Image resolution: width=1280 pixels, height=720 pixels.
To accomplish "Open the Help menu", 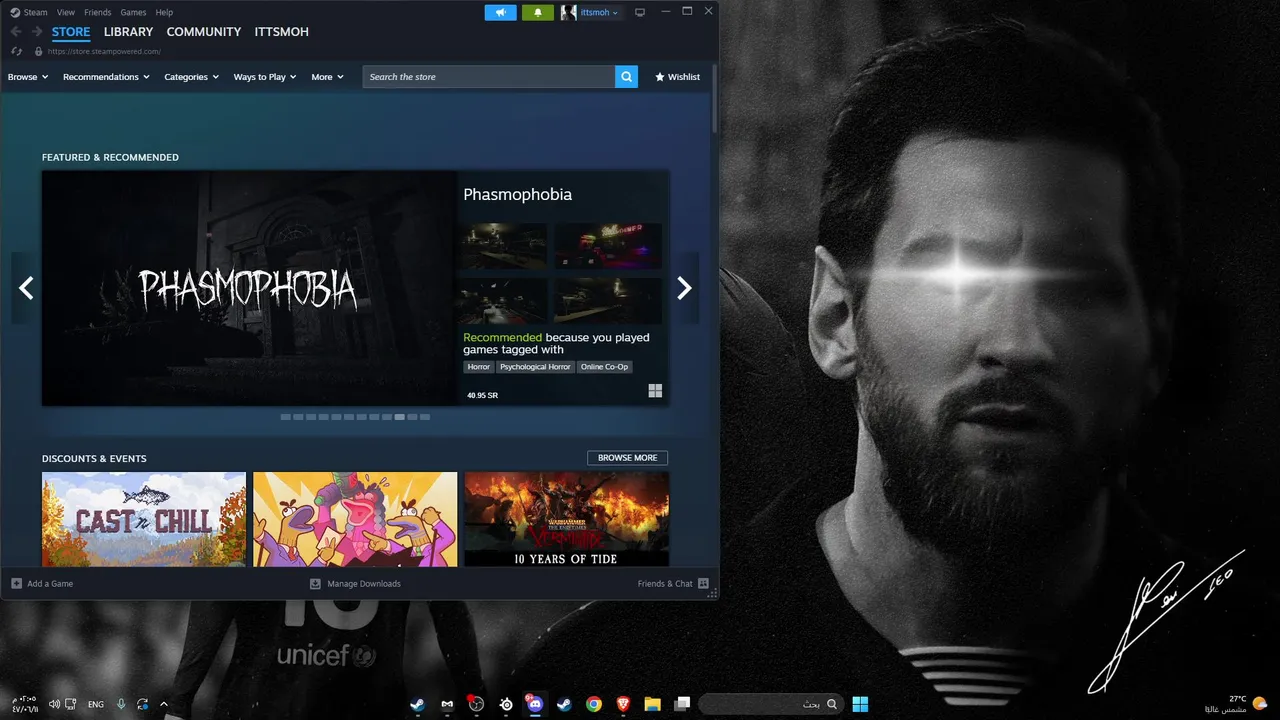I will (164, 12).
